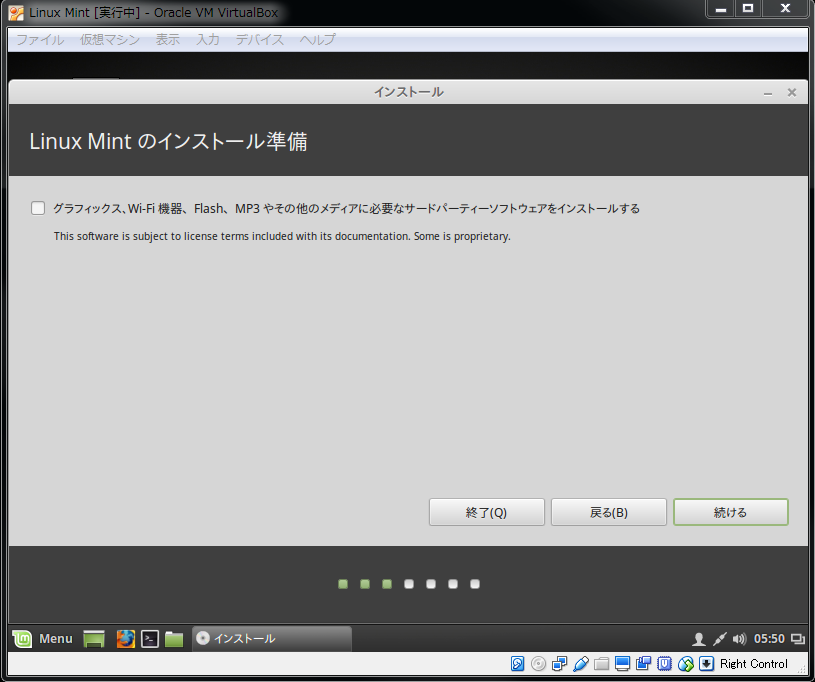
Task: Click the proprietary license notice text
Action: [282, 236]
